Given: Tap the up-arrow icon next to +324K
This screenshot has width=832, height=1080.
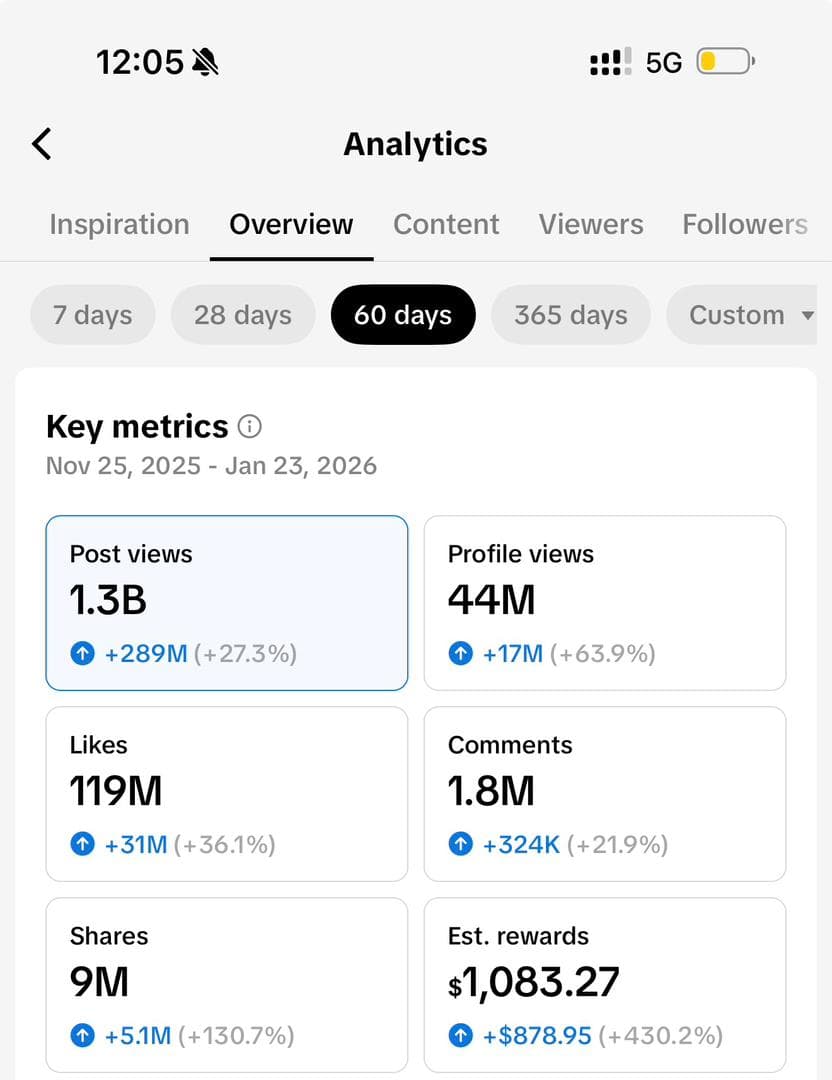Looking at the screenshot, I should (x=461, y=844).
